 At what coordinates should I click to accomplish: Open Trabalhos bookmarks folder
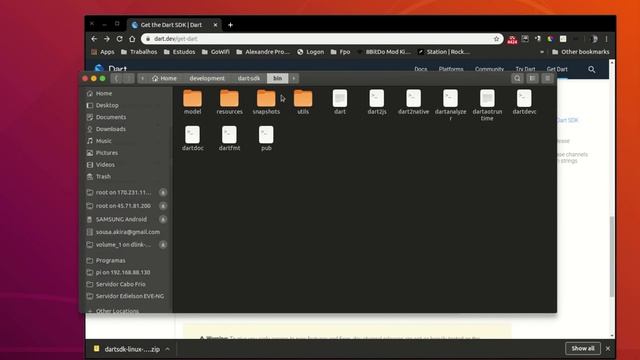tap(139, 52)
